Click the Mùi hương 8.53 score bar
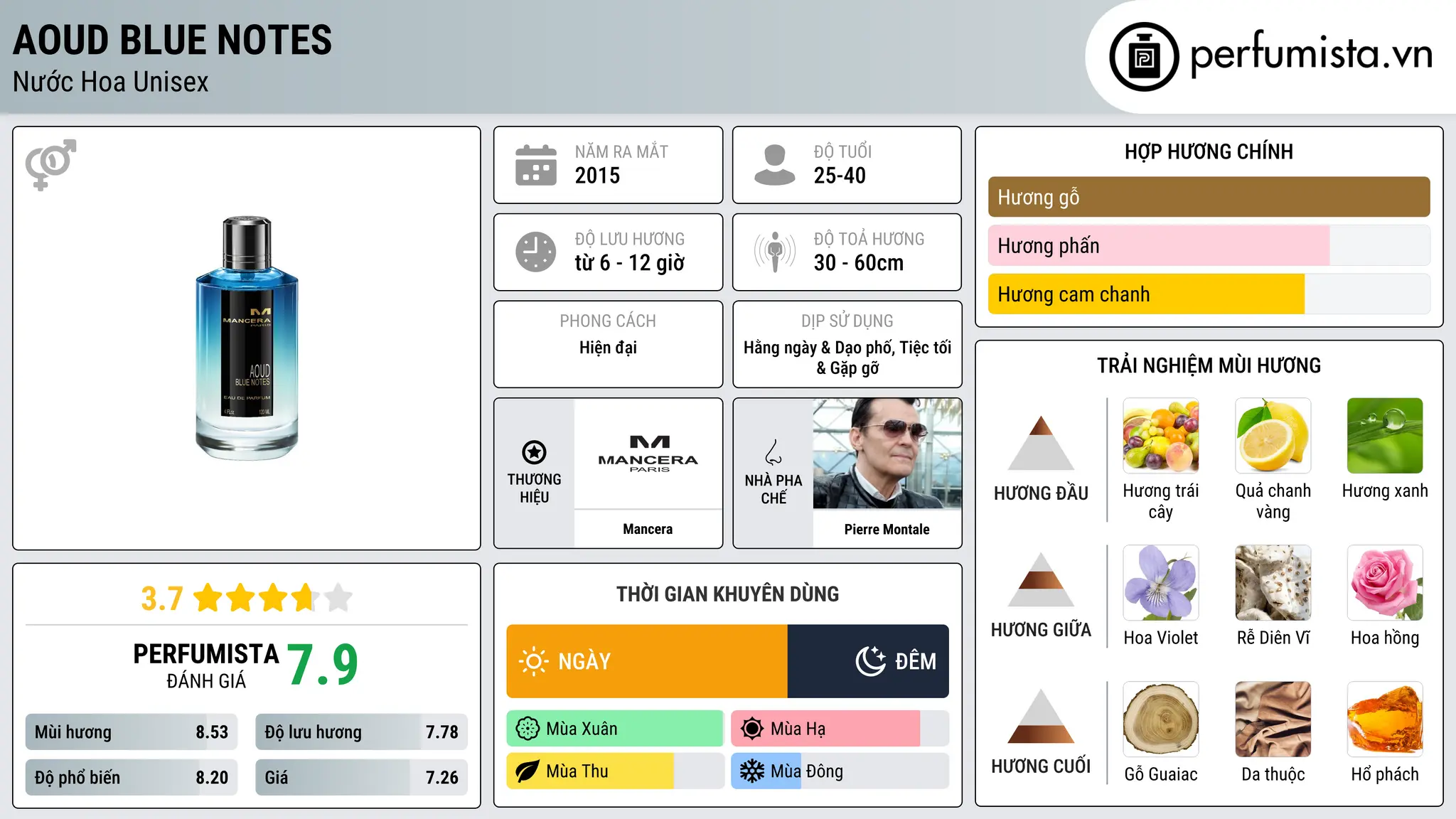The width and height of the screenshot is (1456, 819). 132,732
